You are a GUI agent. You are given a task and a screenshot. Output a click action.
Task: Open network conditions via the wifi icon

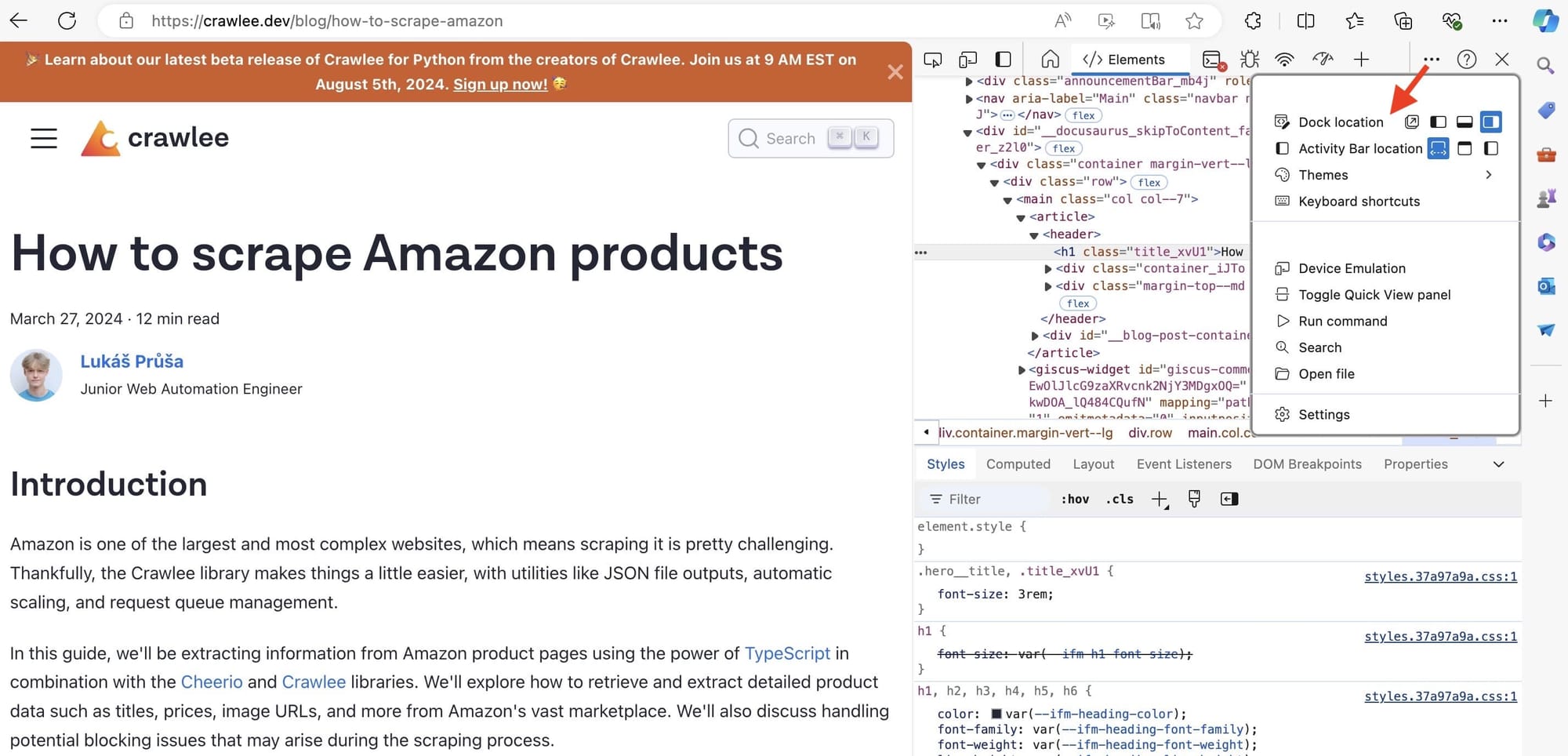pos(1283,59)
